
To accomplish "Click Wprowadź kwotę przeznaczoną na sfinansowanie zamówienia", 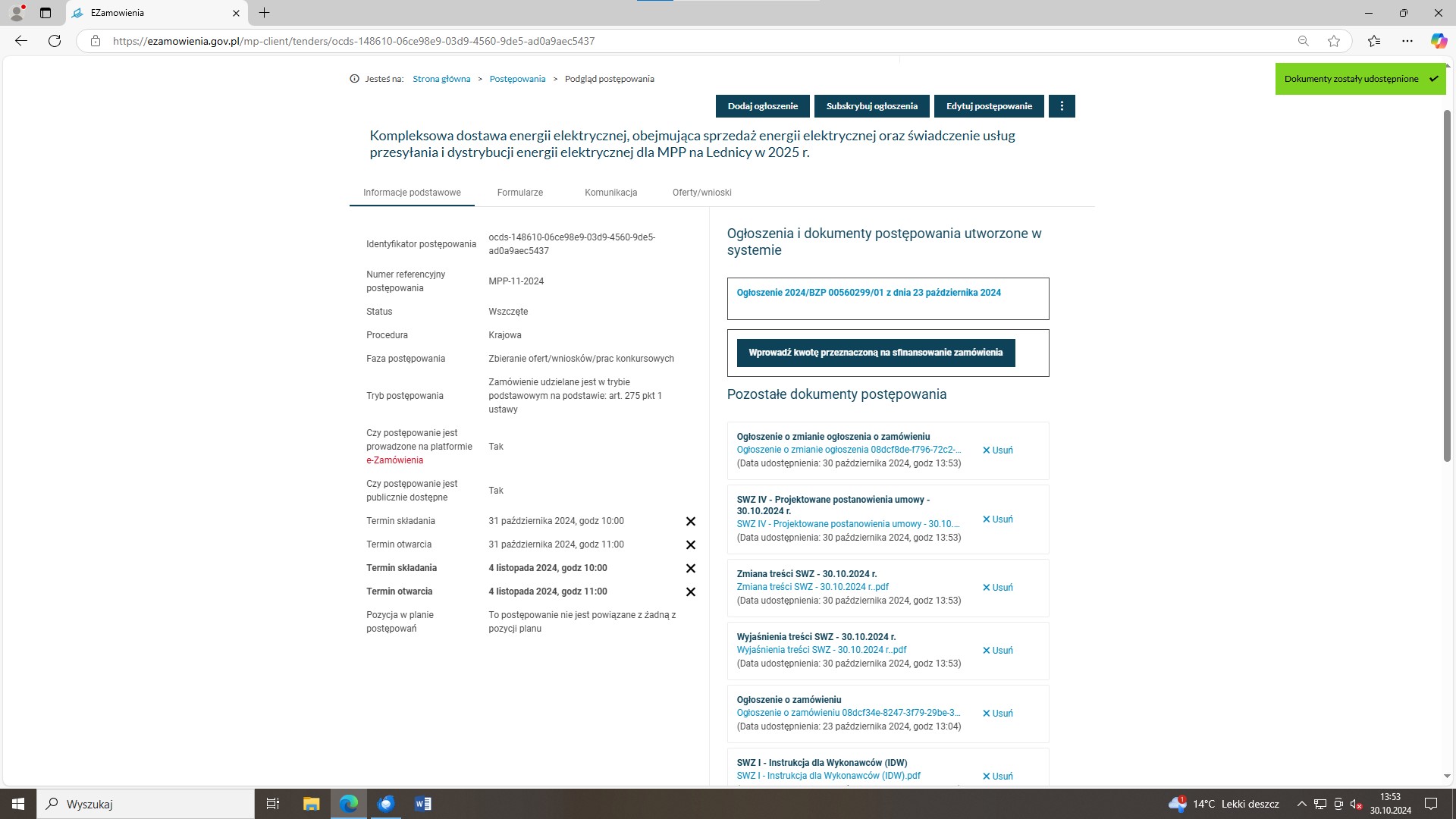I will [875, 353].
